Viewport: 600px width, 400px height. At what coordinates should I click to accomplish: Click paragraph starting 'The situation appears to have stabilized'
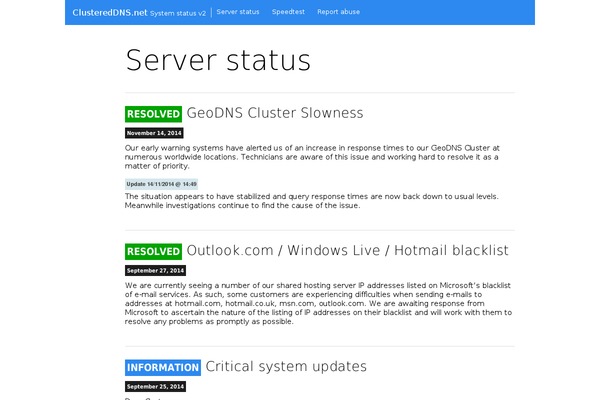coord(312,201)
